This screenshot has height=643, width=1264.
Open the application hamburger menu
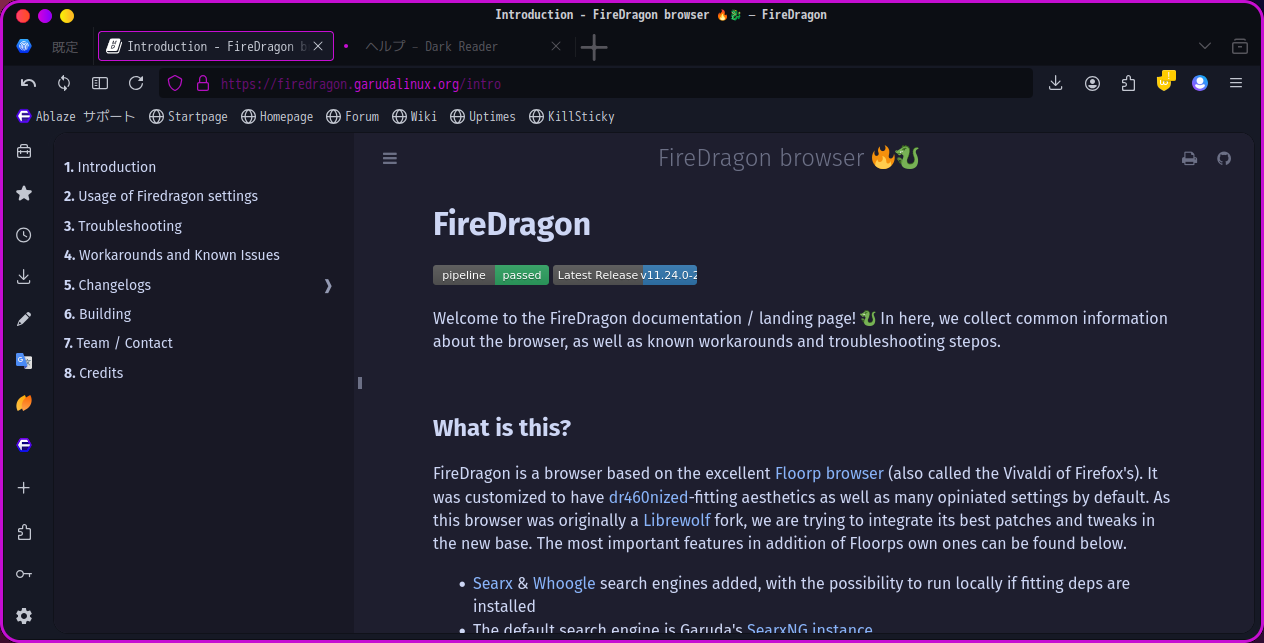coord(1236,83)
